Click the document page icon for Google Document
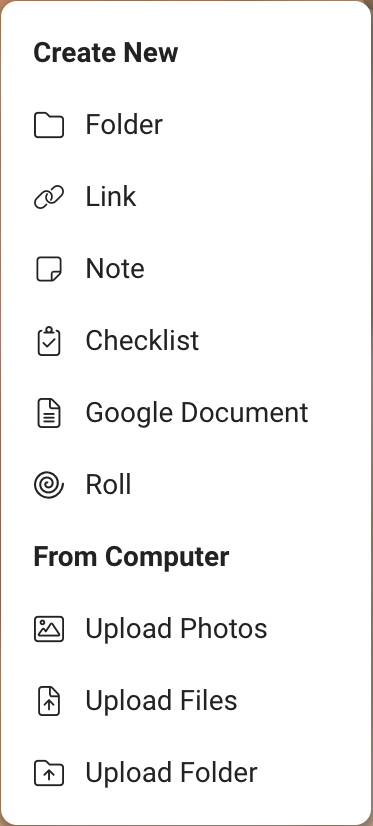Viewport: 373px width, 826px height. tap(49, 413)
